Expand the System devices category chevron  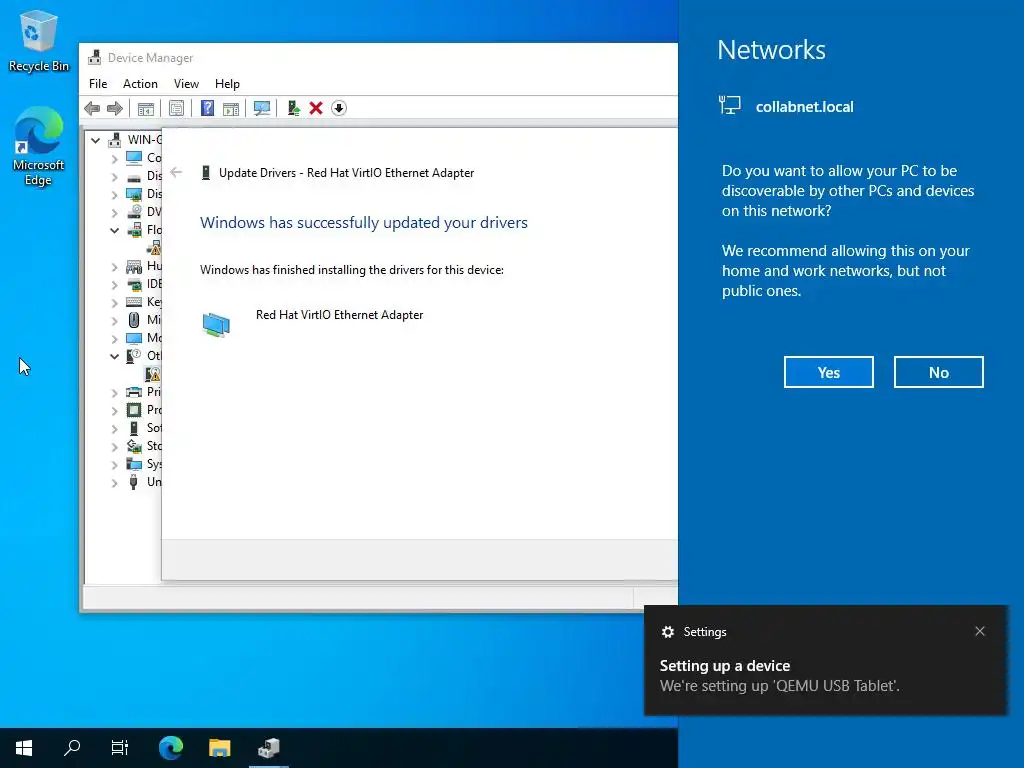point(114,464)
